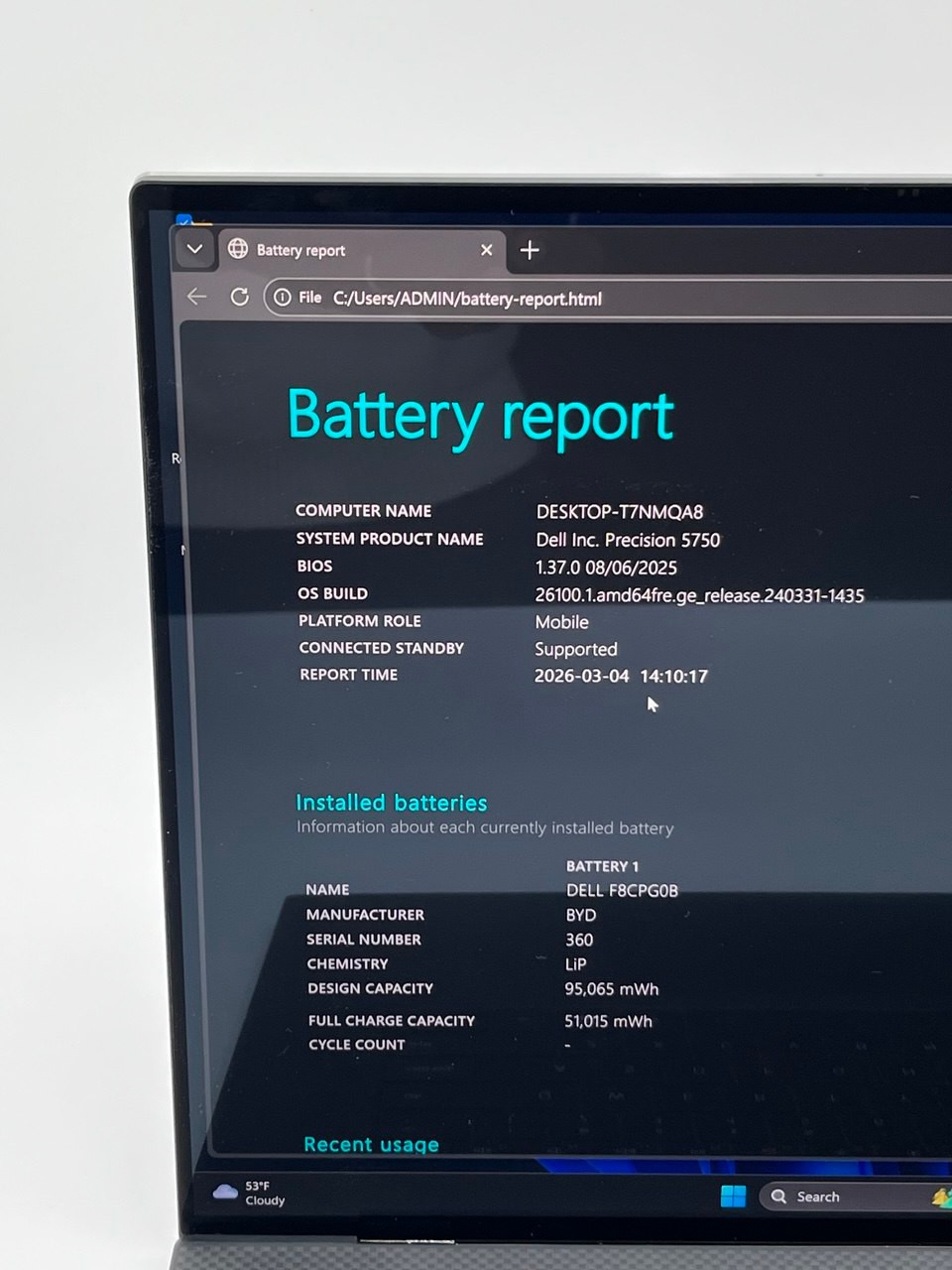Click the taskbar Search box
This screenshot has width=952, height=1270.
click(x=855, y=1197)
